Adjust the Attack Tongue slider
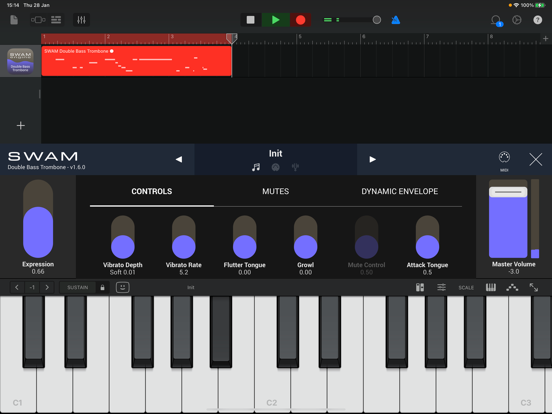This screenshot has height=414, width=552. click(427, 237)
